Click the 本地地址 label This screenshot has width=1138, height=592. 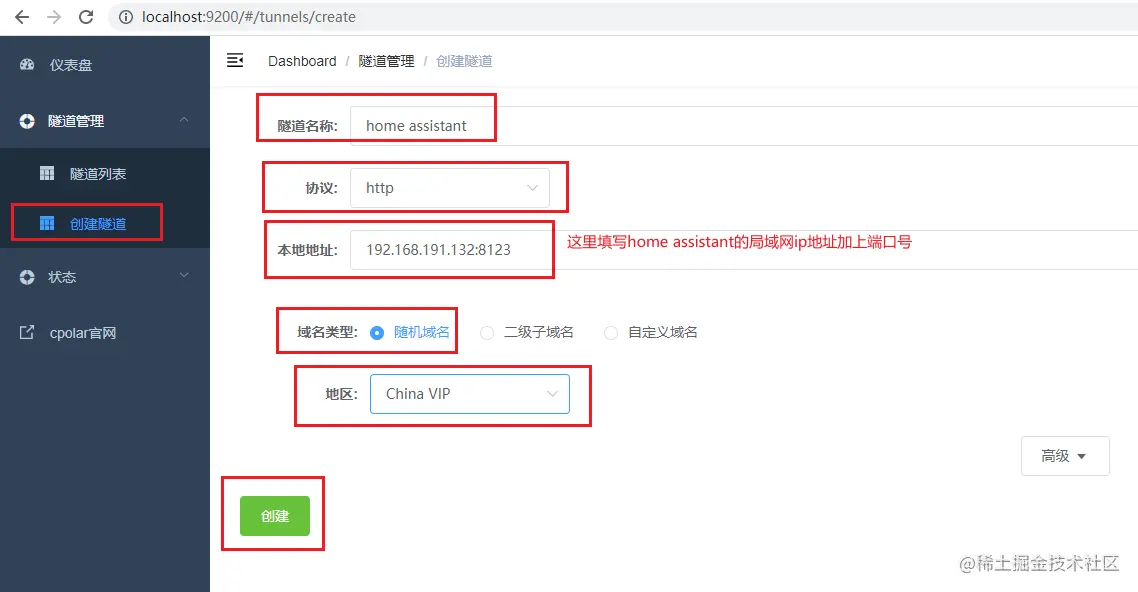point(308,250)
